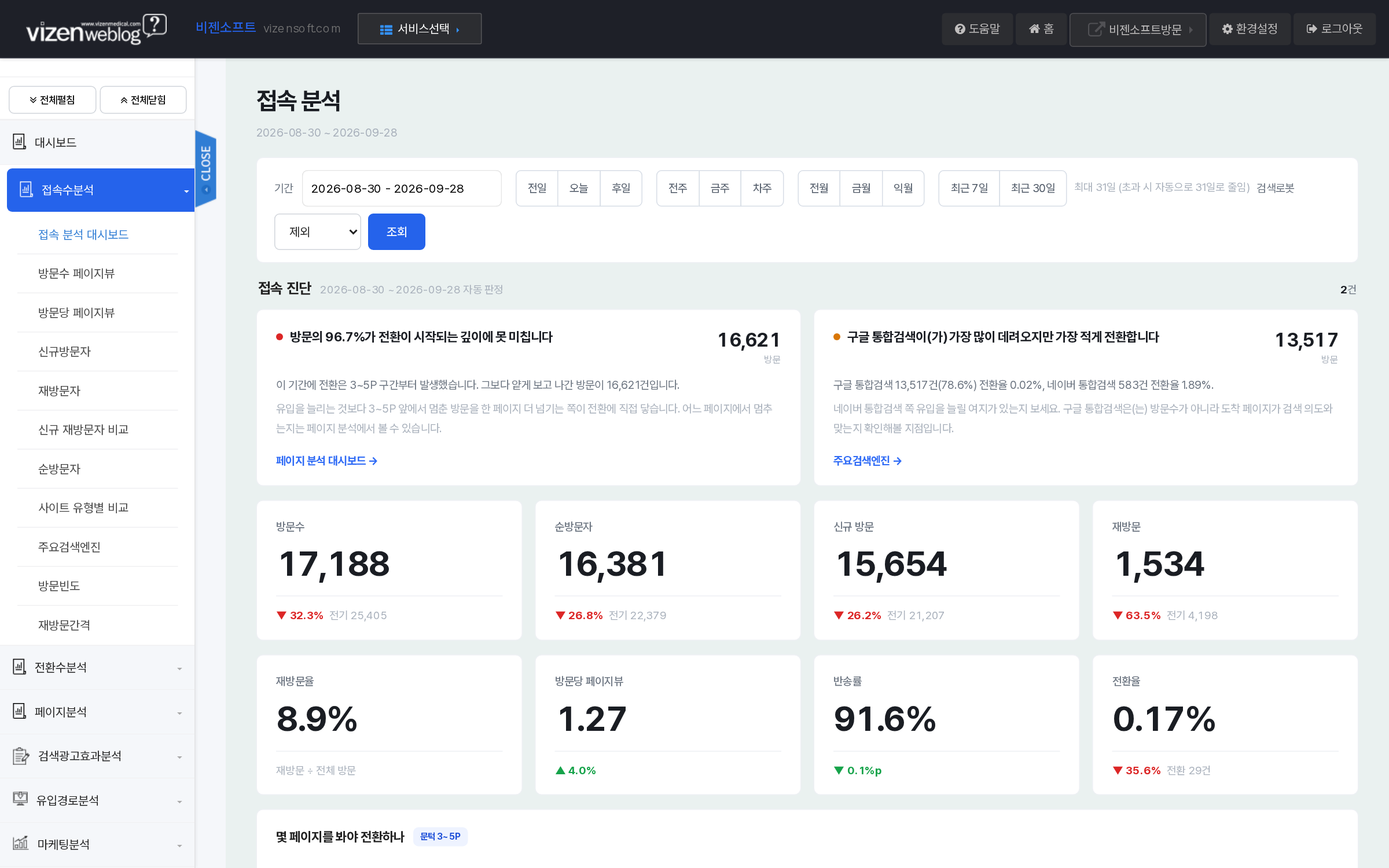
Task: Open 신규방문자 submenu
Action: [64, 352]
